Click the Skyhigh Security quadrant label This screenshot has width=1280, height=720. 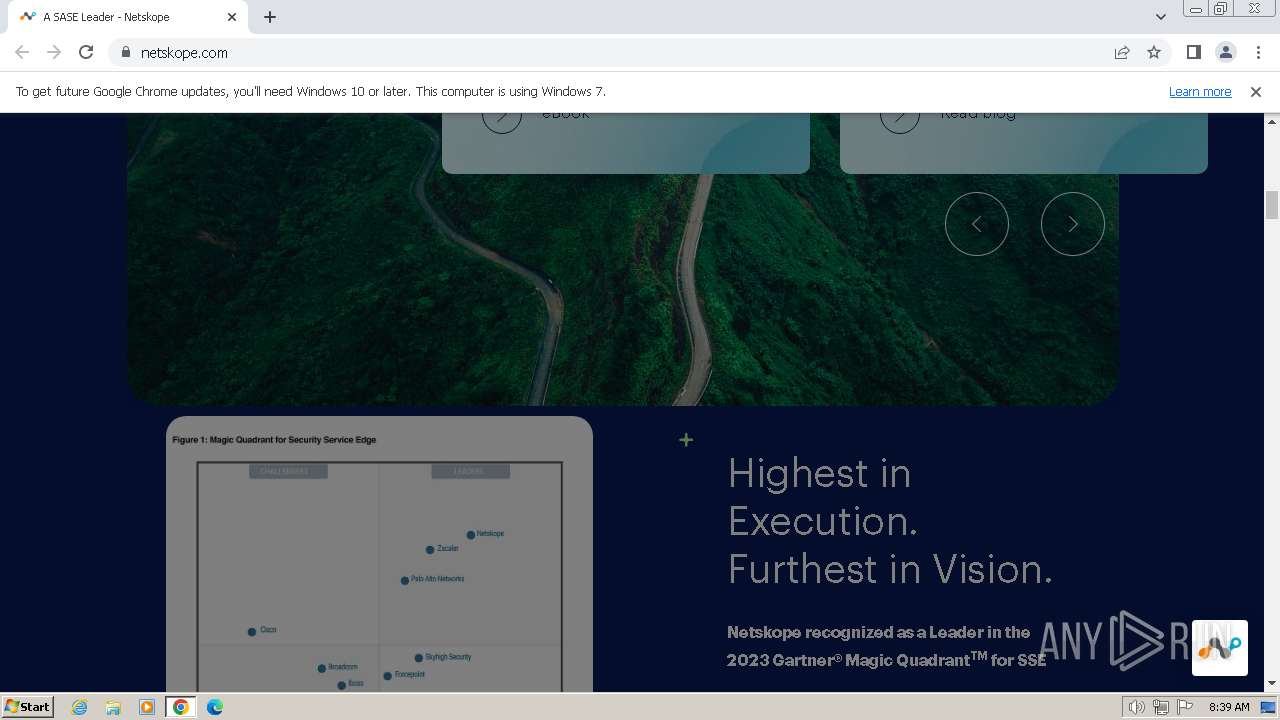[448, 657]
